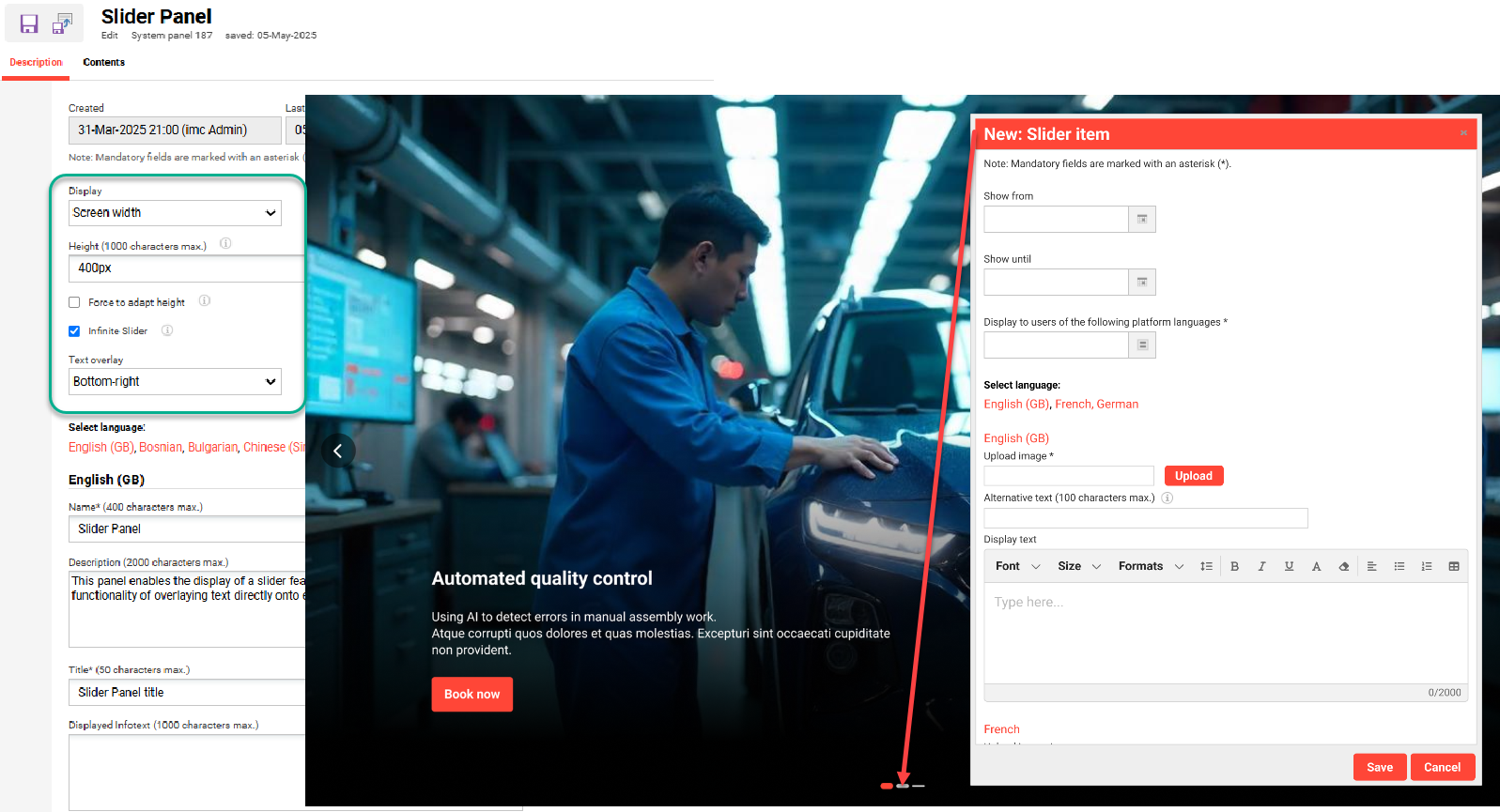
Task: Open the Display Screen width dropdown
Action: coord(175,213)
